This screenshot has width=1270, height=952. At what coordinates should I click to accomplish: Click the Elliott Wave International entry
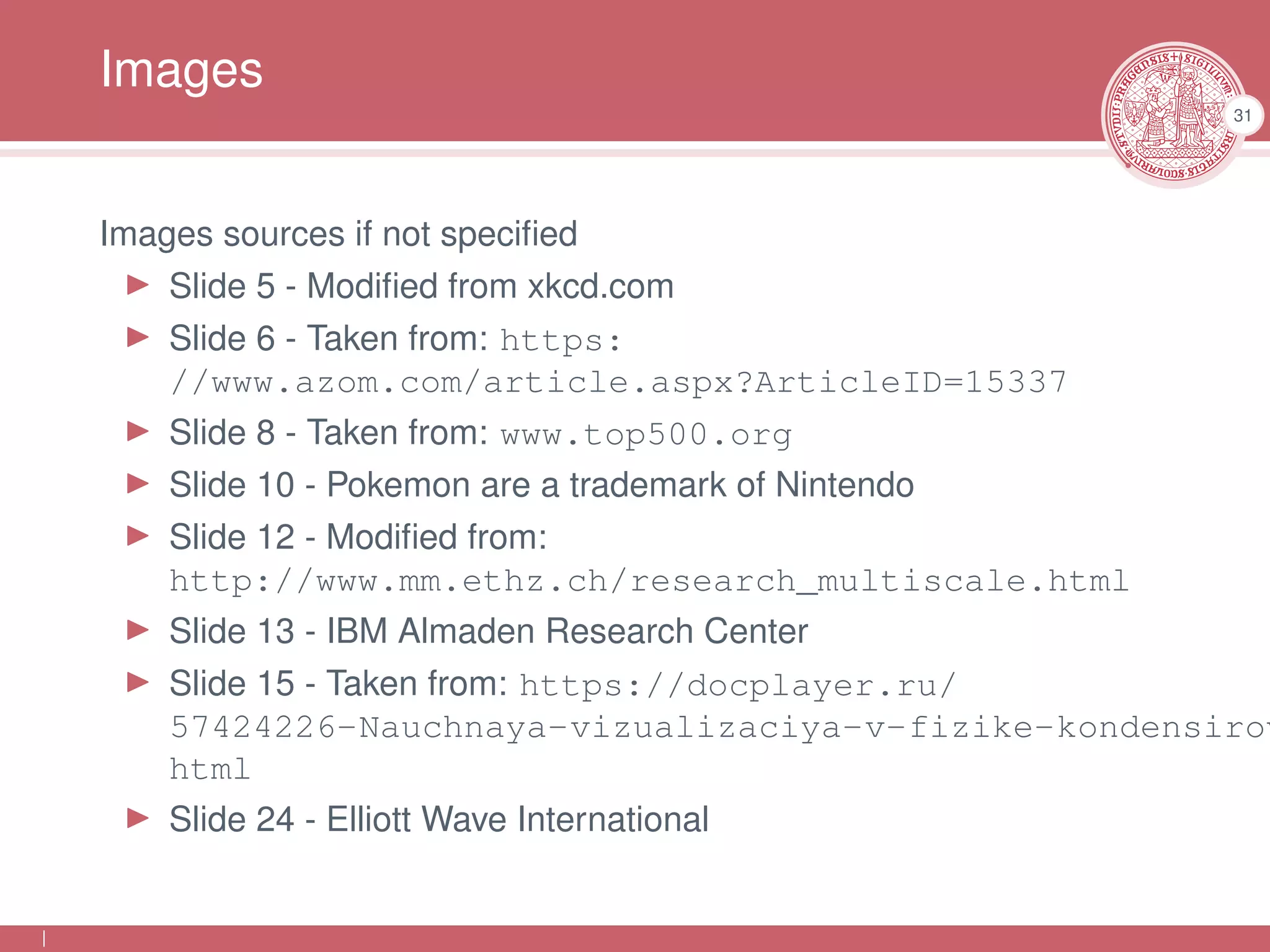[x=439, y=819]
